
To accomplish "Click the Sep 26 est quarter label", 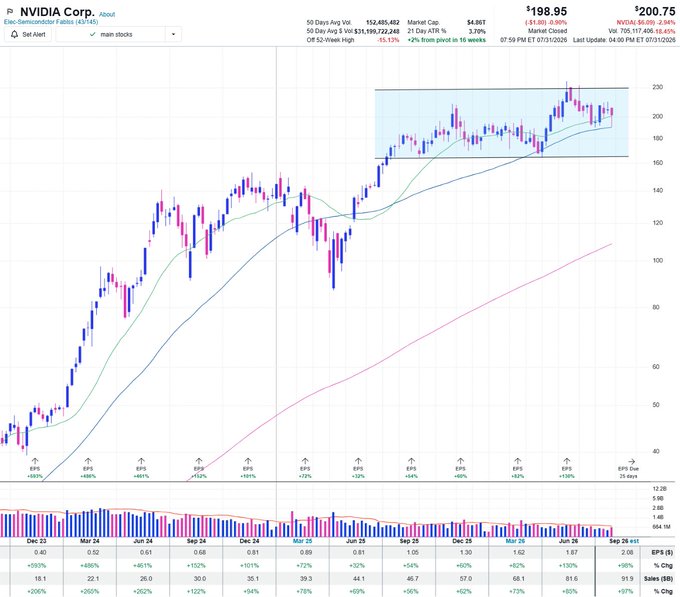I will pyautogui.click(x=624, y=541).
